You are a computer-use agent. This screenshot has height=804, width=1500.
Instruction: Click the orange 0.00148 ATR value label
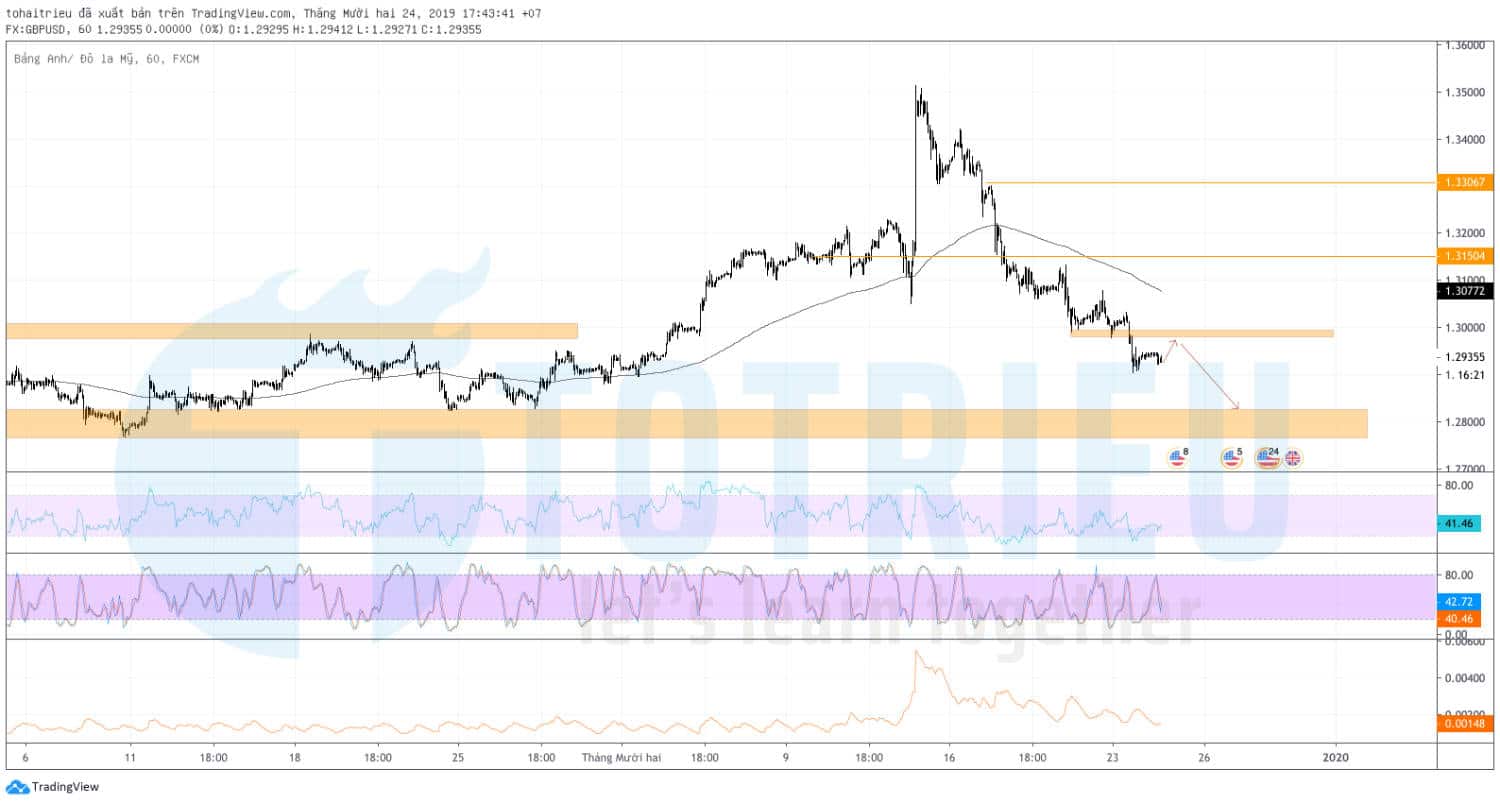(1464, 722)
